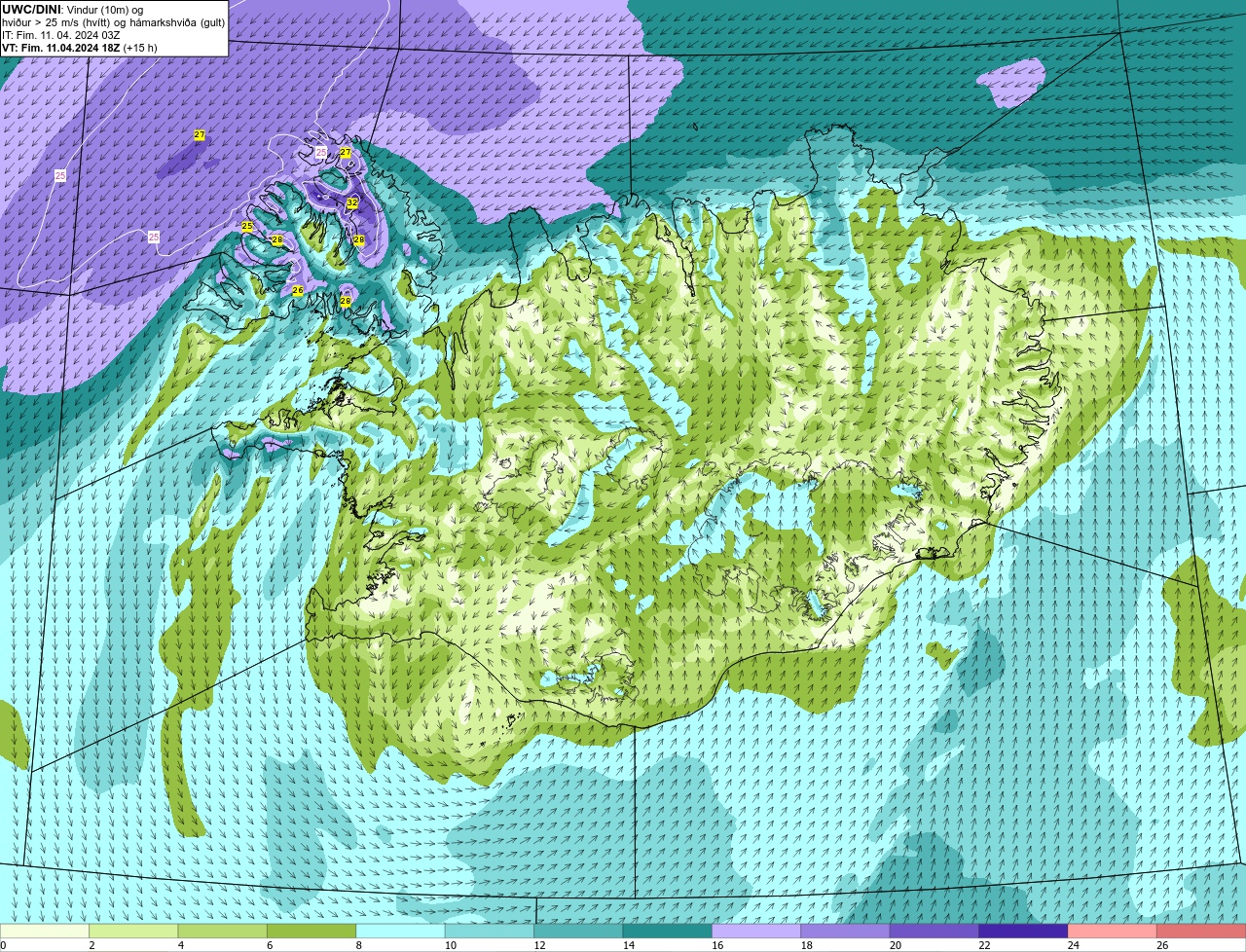The image size is (1246, 952).
Task: Click the legend tick label "16"
Action: (717, 945)
